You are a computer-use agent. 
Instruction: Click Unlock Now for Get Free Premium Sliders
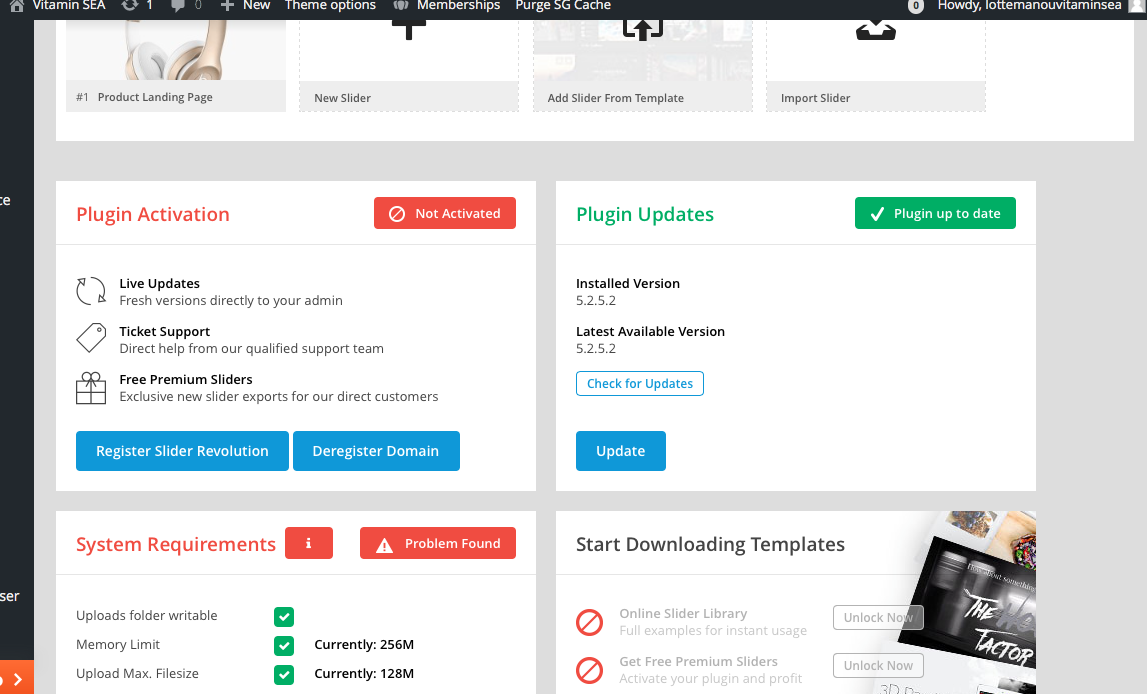tap(878, 665)
